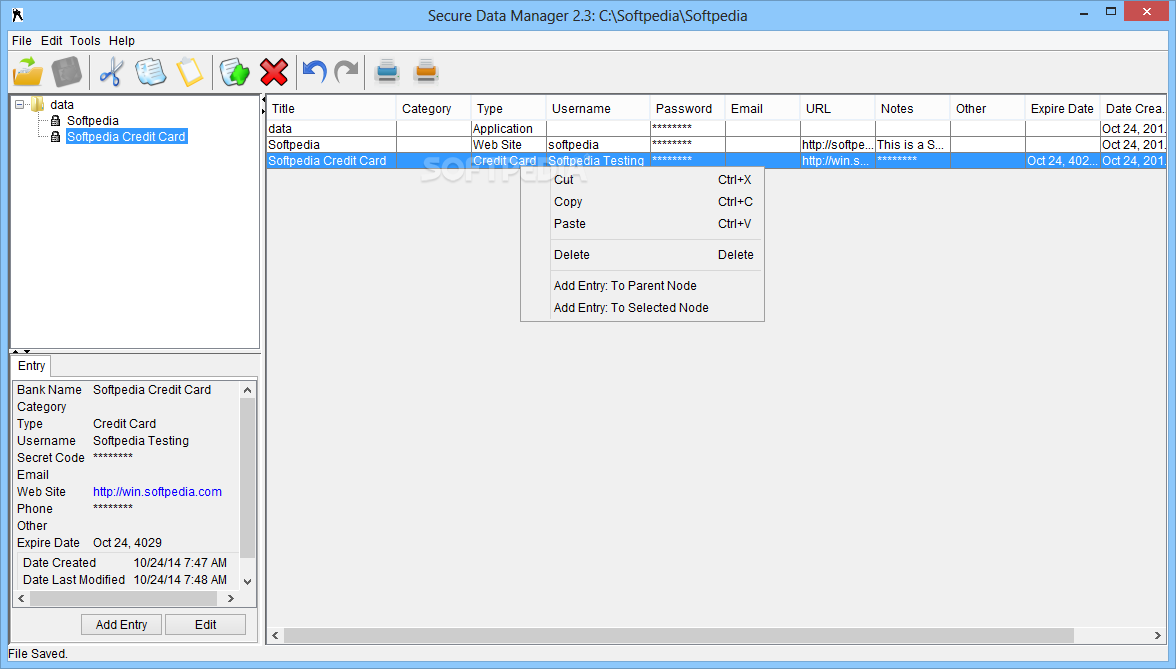Sort by the Category column header
This screenshot has height=669, width=1176.
click(x=434, y=109)
